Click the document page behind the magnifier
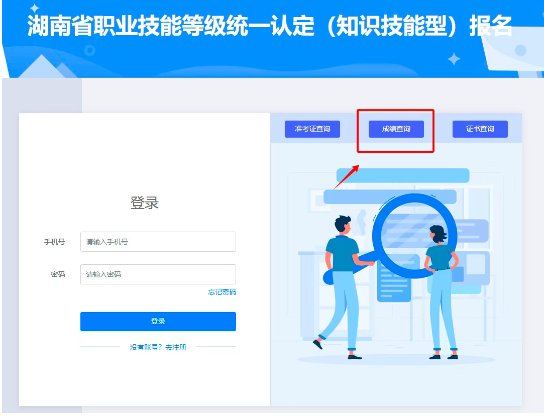 397,278
